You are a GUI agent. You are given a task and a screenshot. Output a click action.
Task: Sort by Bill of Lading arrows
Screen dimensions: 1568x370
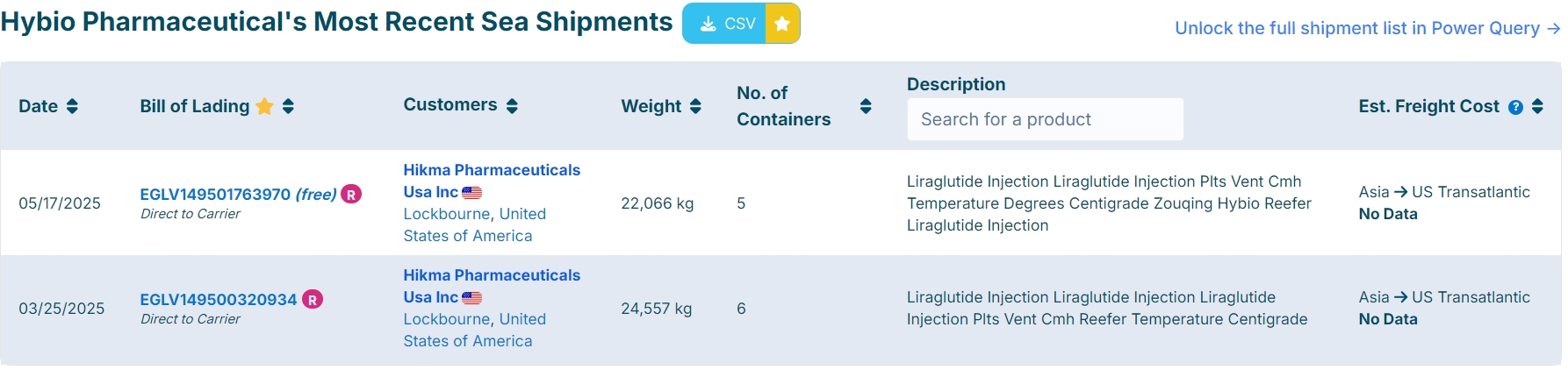pyautogui.click(x=288, y=106)
